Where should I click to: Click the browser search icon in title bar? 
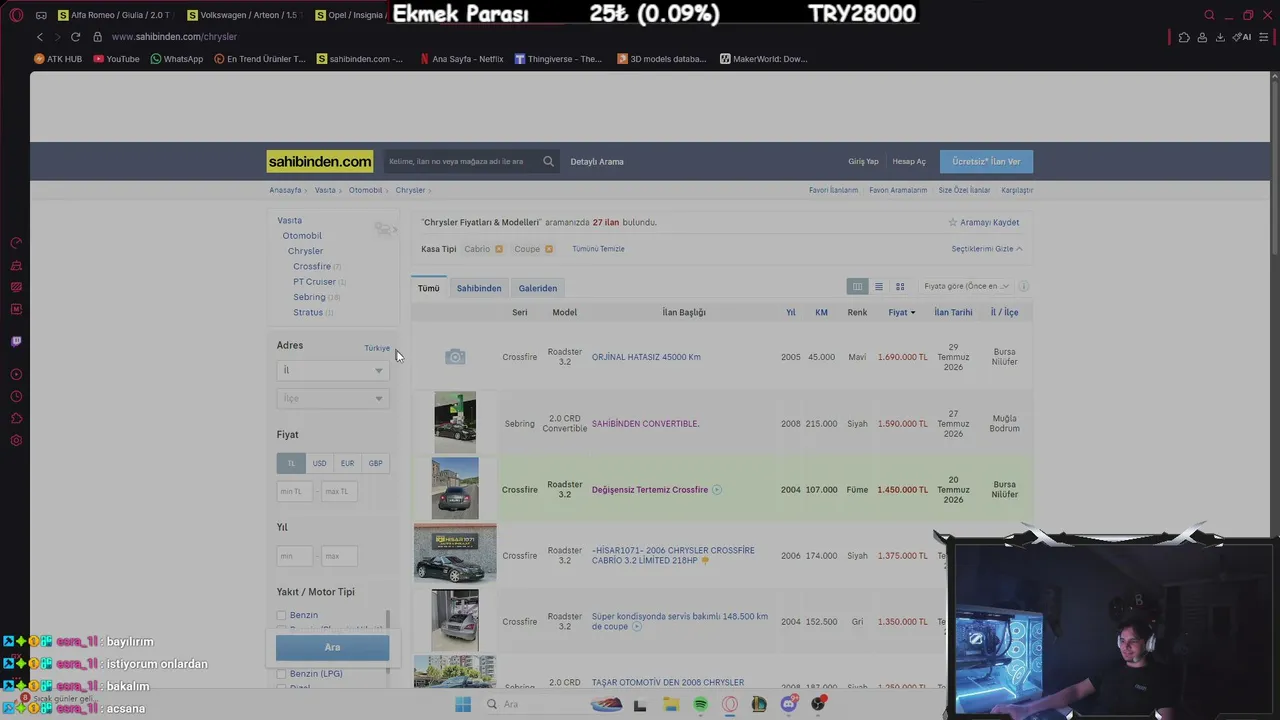click(x=1209, y=15)
